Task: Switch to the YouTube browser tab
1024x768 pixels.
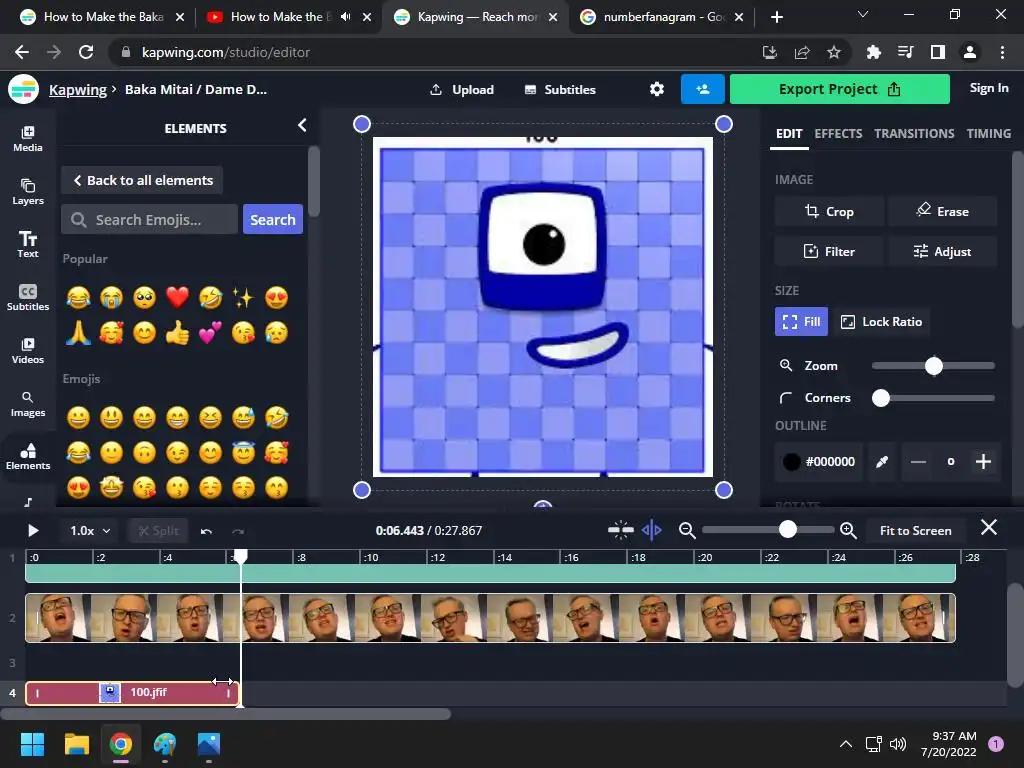Action: (288, 17)
